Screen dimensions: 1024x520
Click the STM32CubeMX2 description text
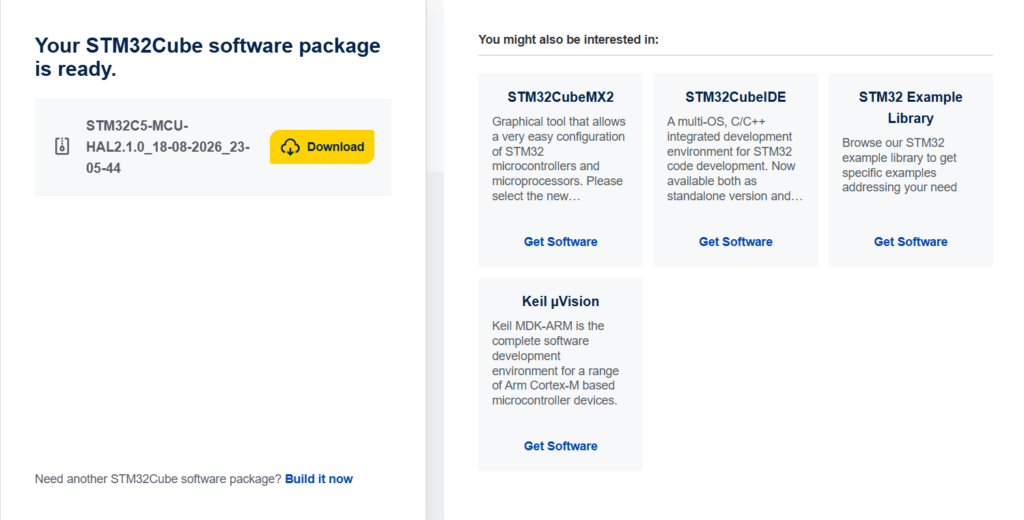[559, 159]
